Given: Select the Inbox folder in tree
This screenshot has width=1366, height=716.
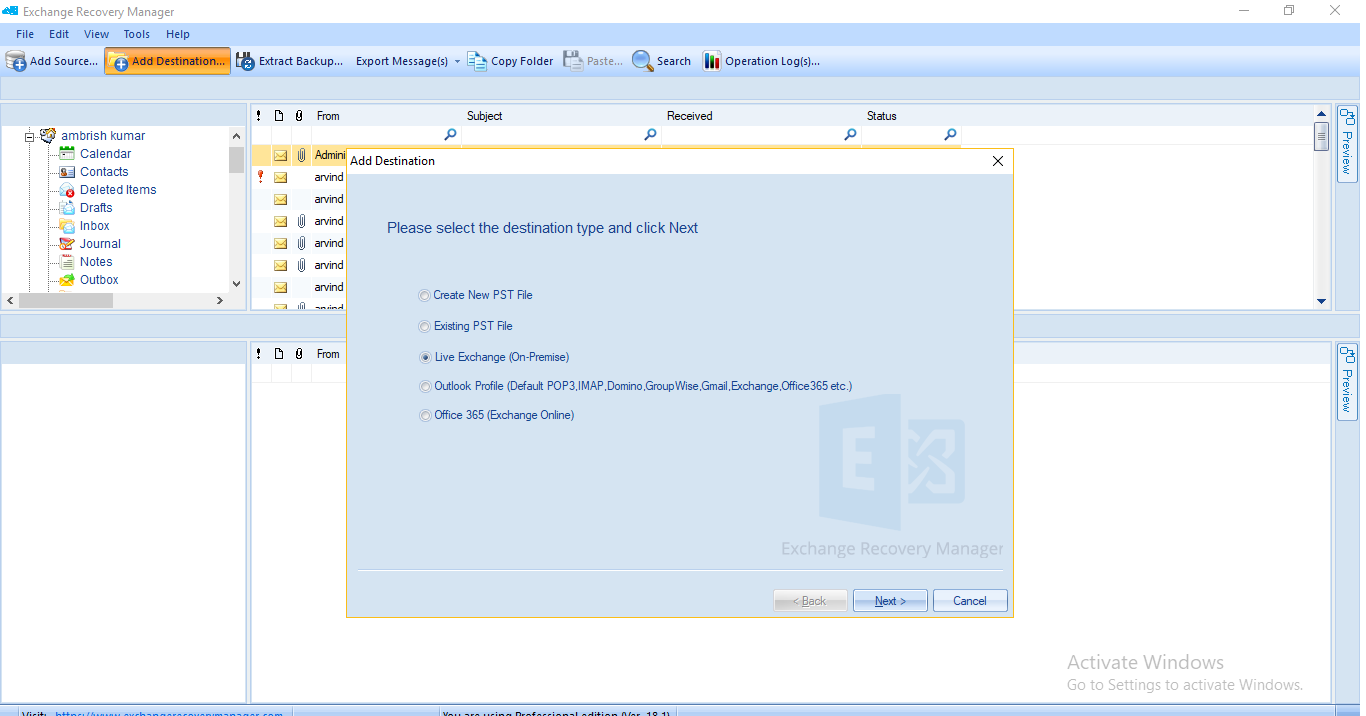Looking at the screenshot, I should click(95, 226).
